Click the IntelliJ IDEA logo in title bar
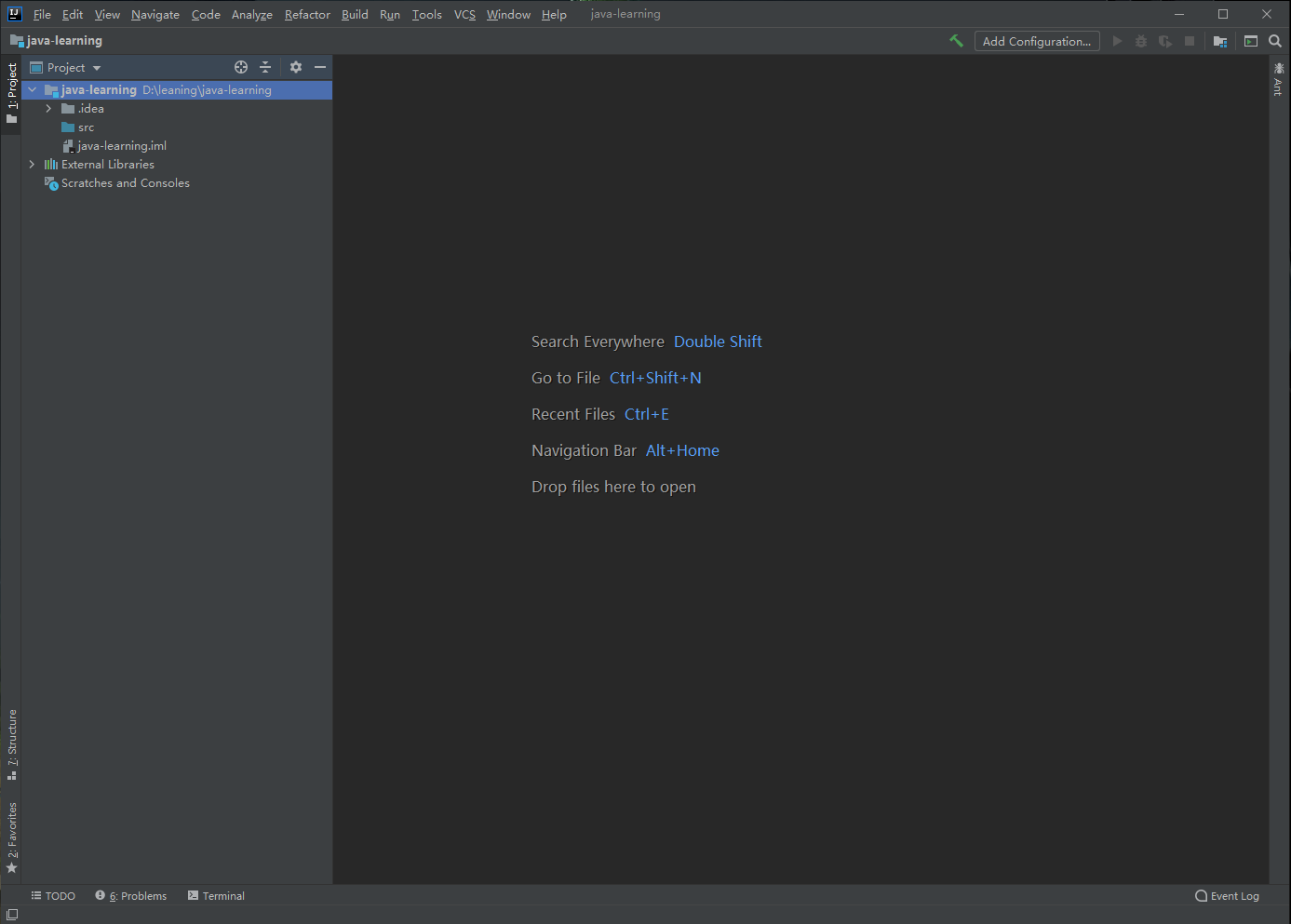1291x924 pixels. 14,14
